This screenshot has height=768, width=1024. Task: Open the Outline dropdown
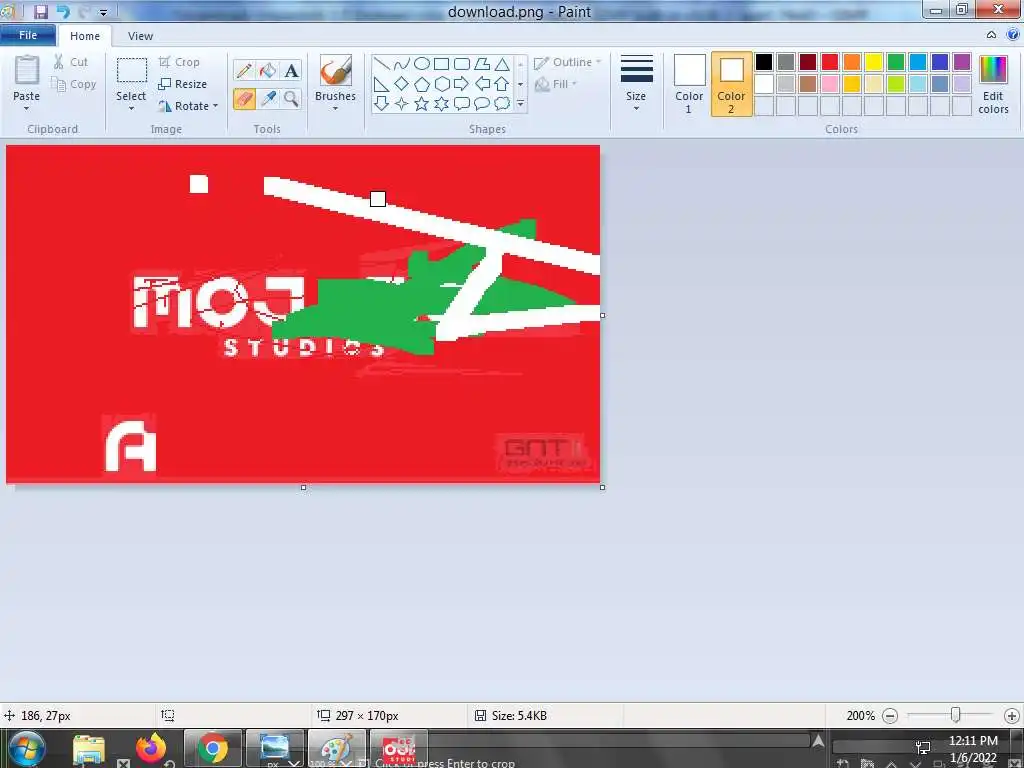tap(568, 63)
